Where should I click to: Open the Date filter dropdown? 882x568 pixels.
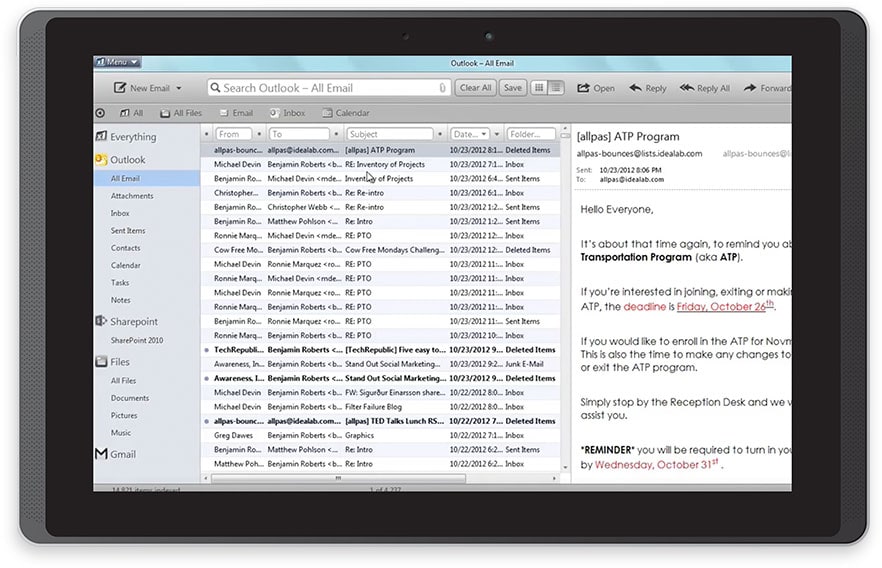pos(484,134)
